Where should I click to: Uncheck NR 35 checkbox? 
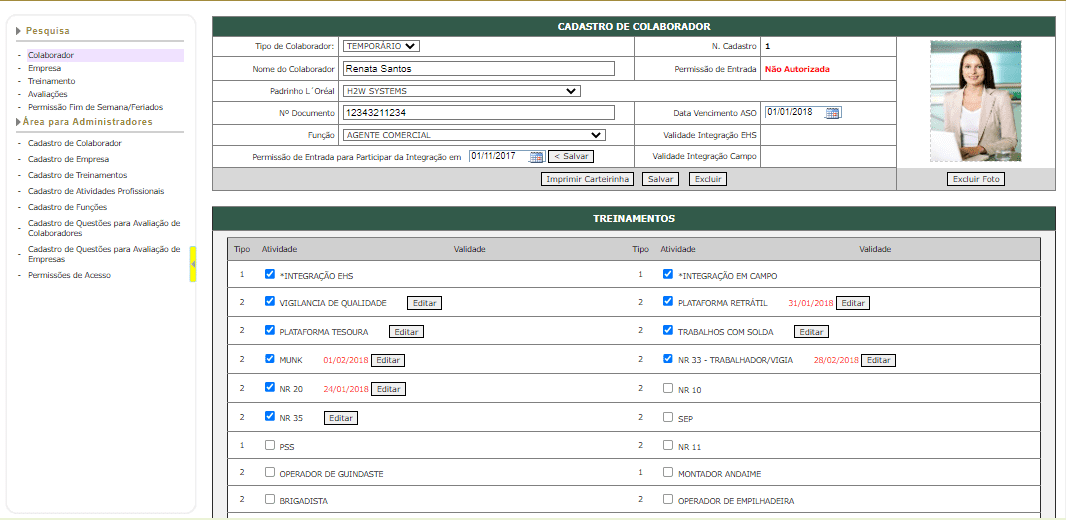[270, 417]
